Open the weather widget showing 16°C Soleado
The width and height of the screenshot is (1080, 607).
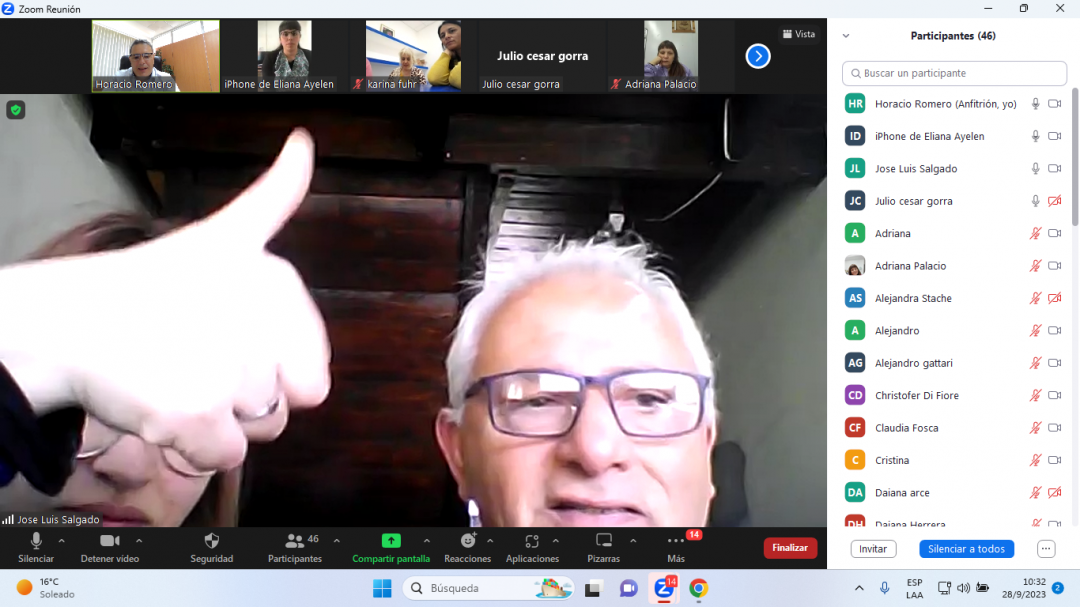pyautogui.click(x=45, y=588)
